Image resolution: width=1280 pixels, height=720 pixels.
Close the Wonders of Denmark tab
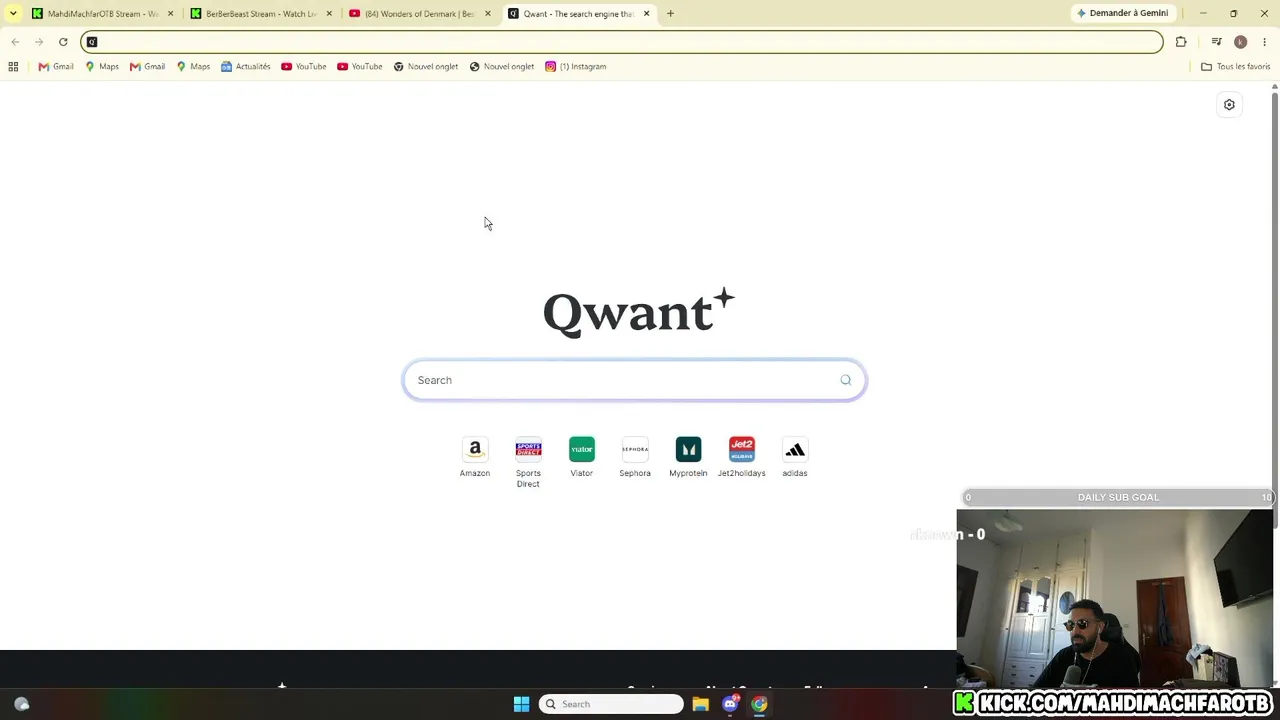tap(488, 14)
